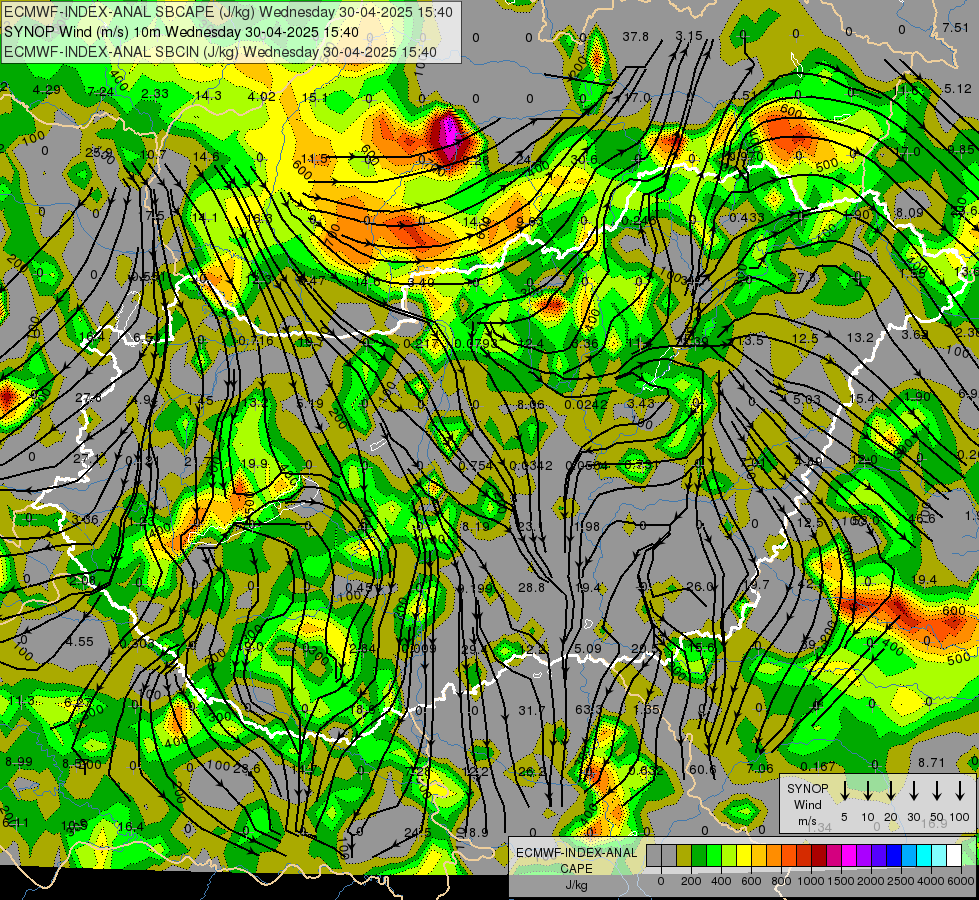Click the 10 m/s wind arrow in SYNOP legend
Screen dimensions: 979x900
click(x=867, y=791)
